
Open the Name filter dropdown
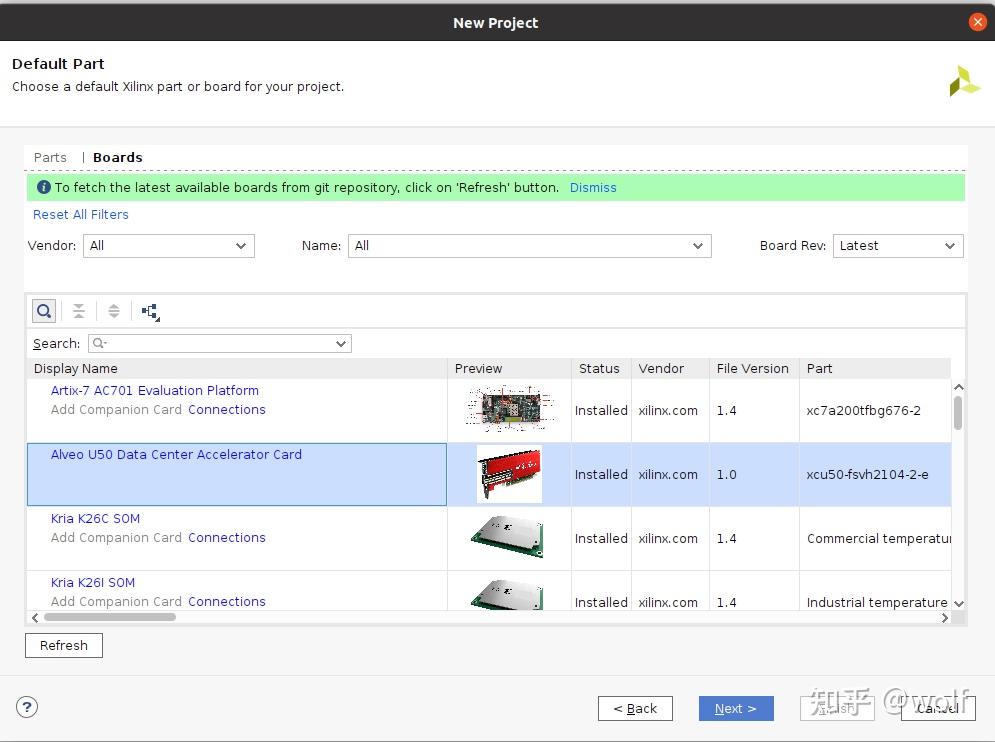click(x=529, y=246)
